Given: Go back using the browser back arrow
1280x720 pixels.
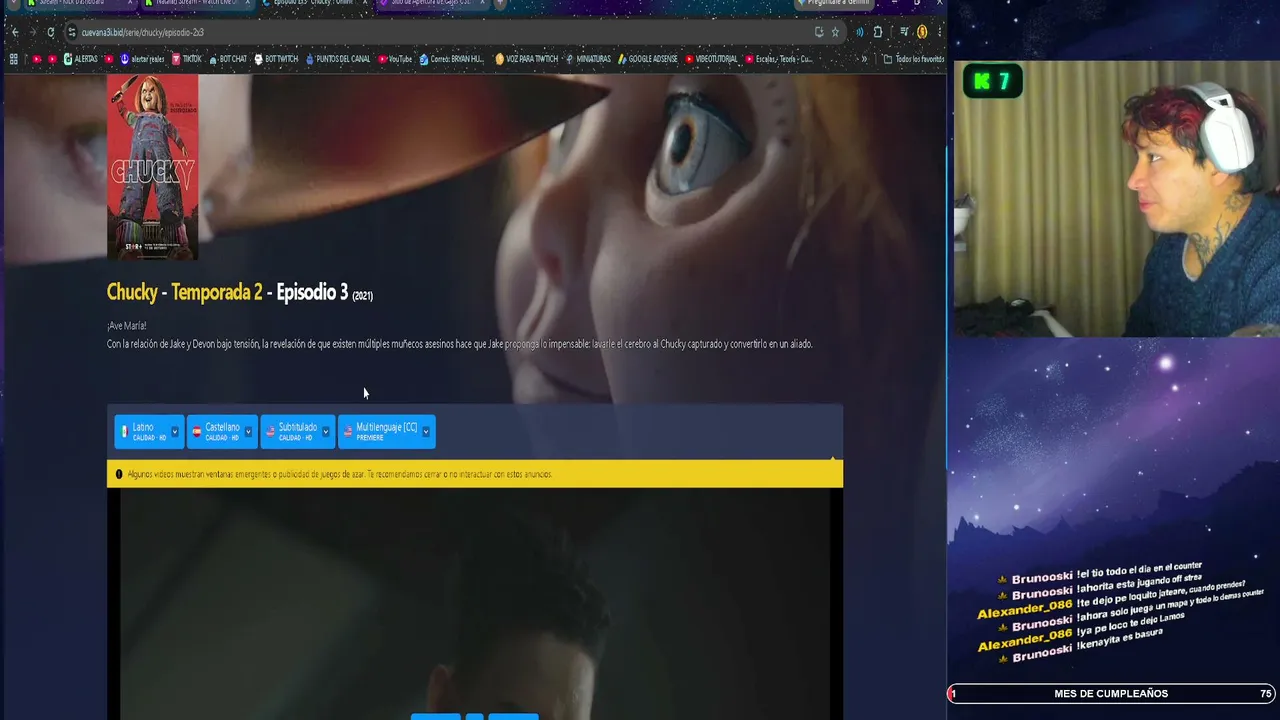Looking at the screenshot, I should [x=14, y=32].
